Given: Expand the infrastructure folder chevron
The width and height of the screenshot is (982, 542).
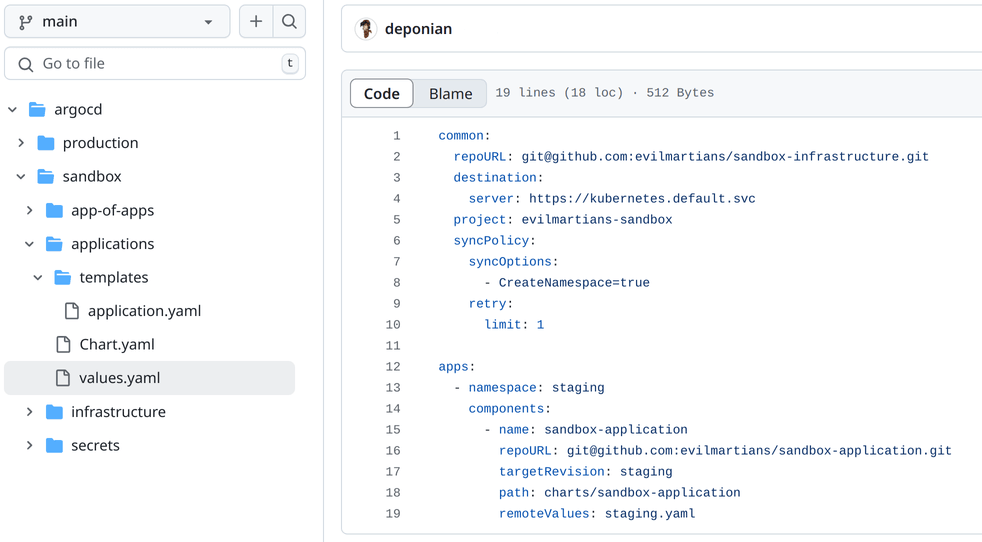Looking at the screenshot, I should click(29, 412).
